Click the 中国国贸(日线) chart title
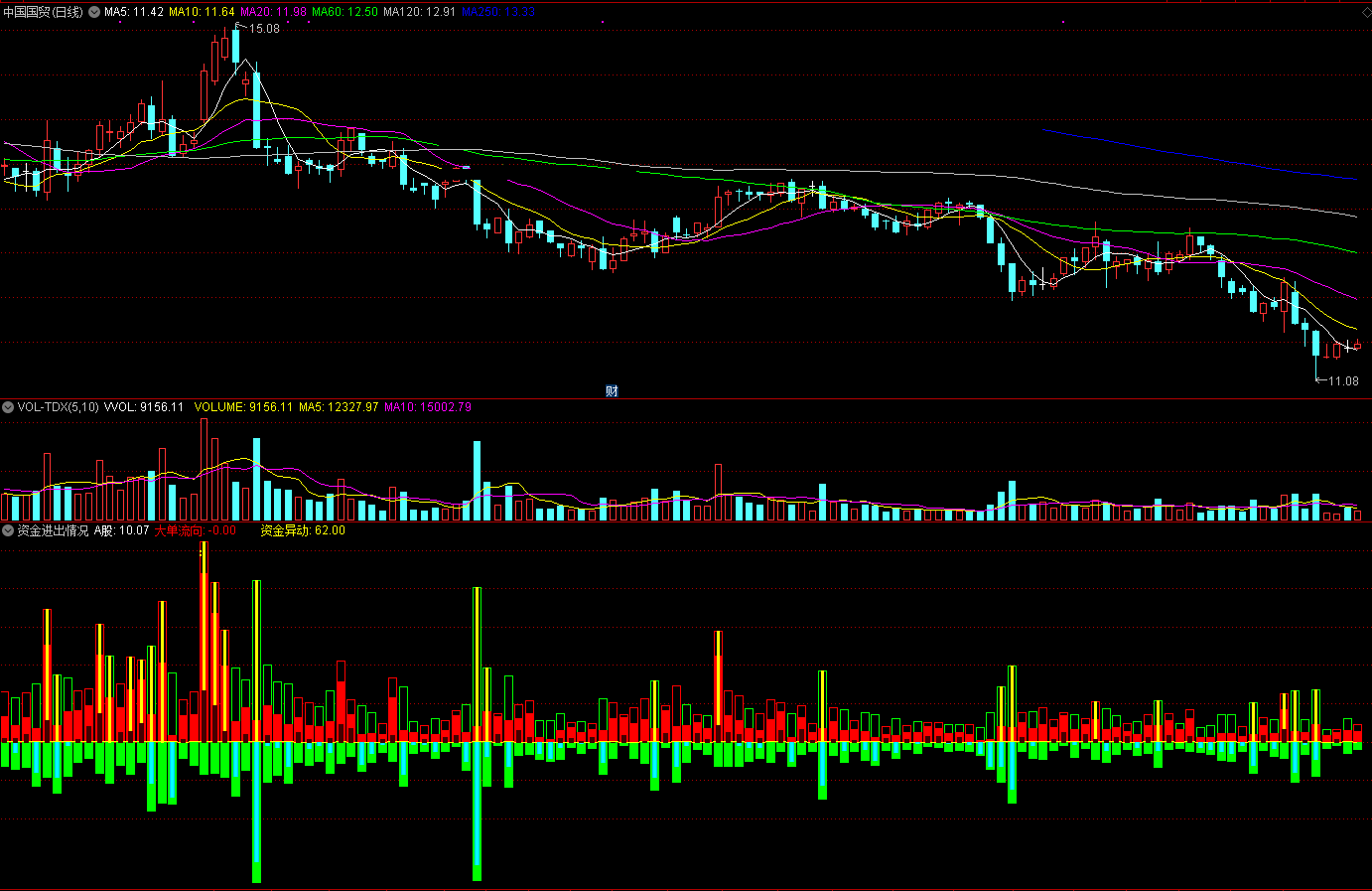This screenshot has width=1372, height=891. point(44,12)
